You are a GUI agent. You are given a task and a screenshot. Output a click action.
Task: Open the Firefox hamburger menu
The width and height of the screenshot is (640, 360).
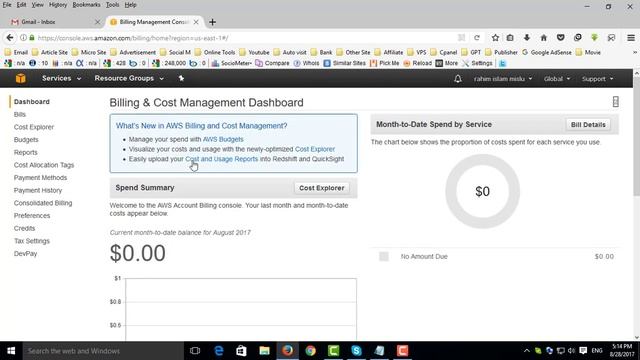pyautogui.click(x=631, y=38)
